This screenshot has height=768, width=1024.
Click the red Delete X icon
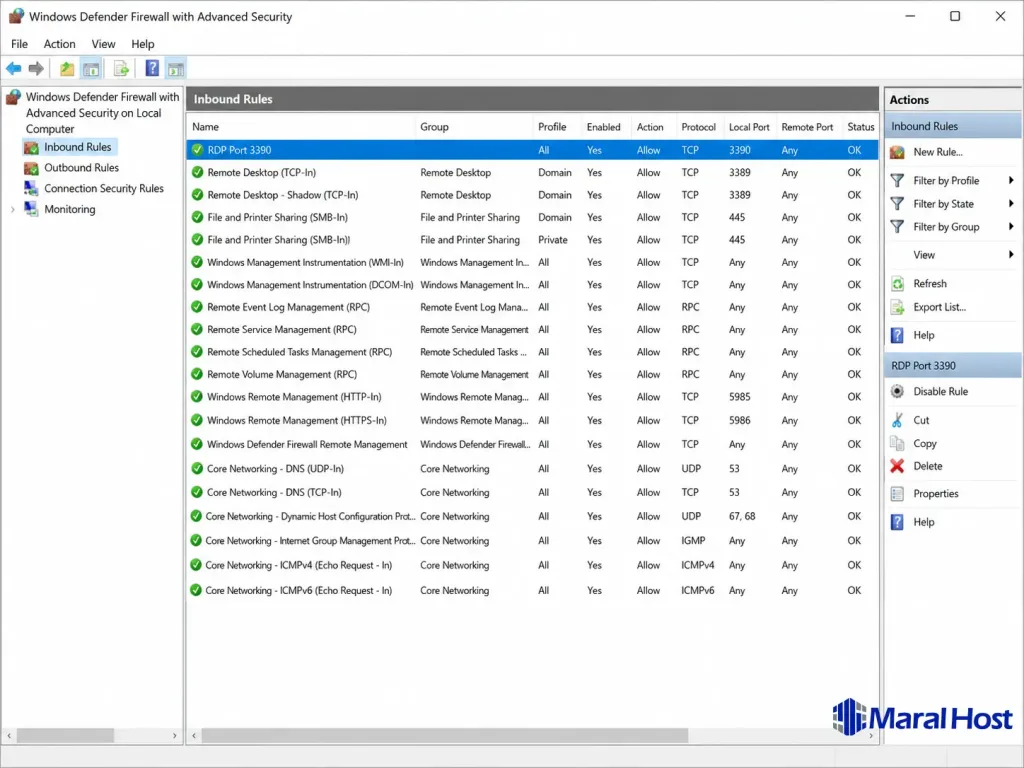point(897,466)
